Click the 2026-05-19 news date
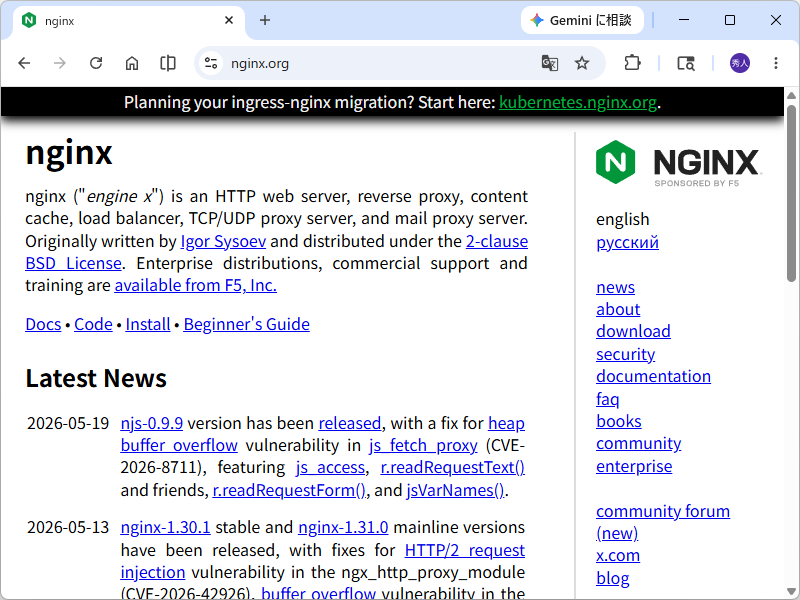The image size is (800, 600). click(x=68, y=423)
